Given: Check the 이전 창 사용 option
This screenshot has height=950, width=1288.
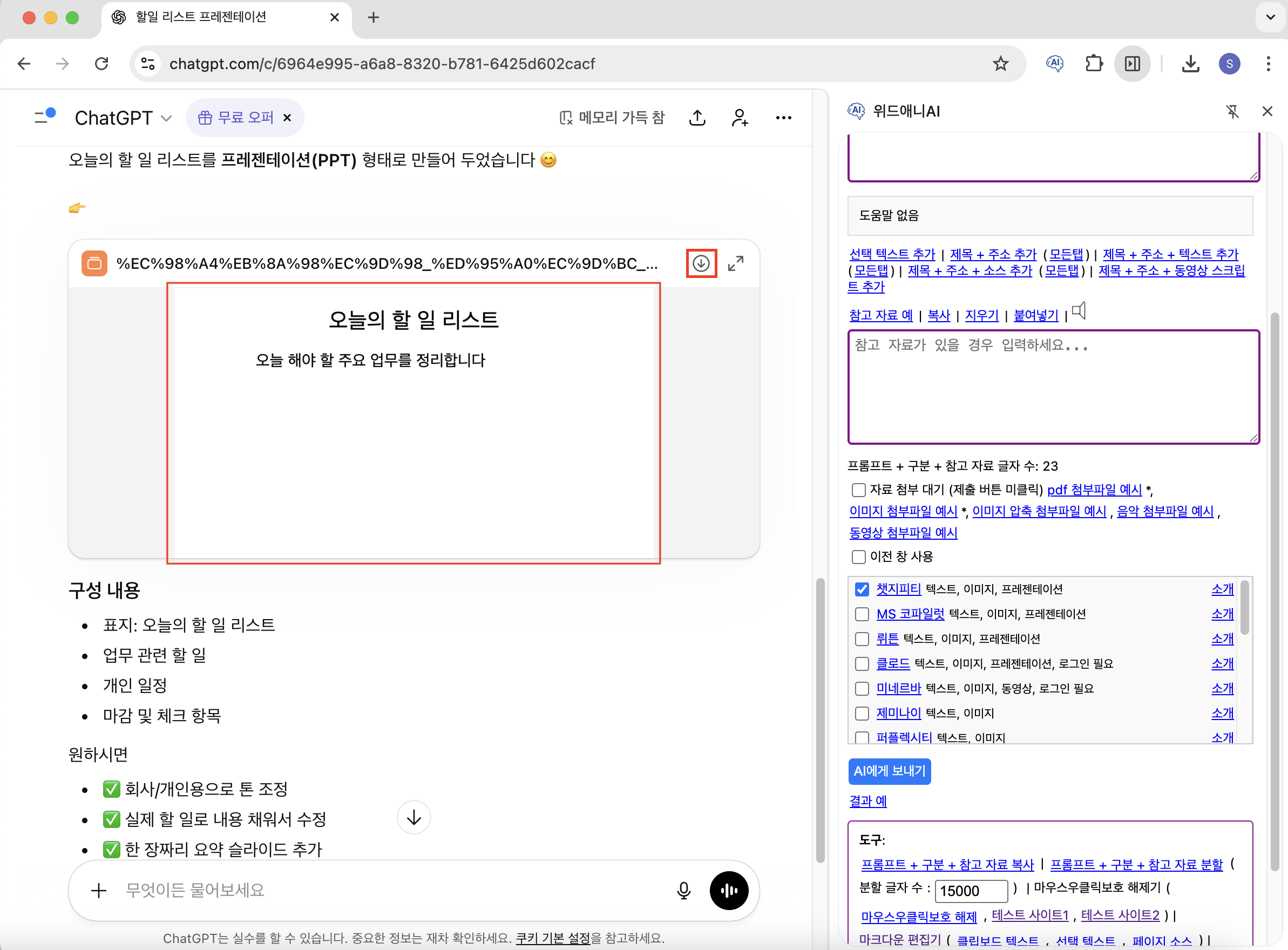Looking at the screenshot, I should coord(858,557).
